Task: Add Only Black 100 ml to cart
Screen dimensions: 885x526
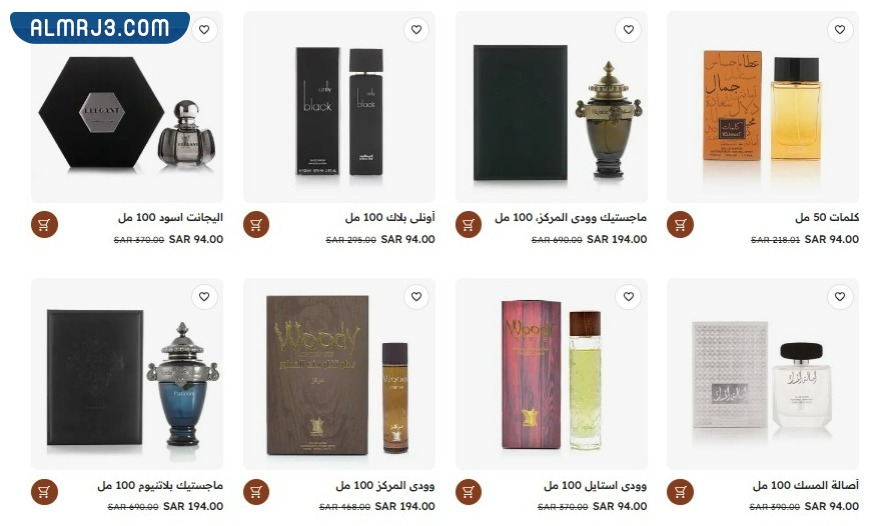Action: 256,225
